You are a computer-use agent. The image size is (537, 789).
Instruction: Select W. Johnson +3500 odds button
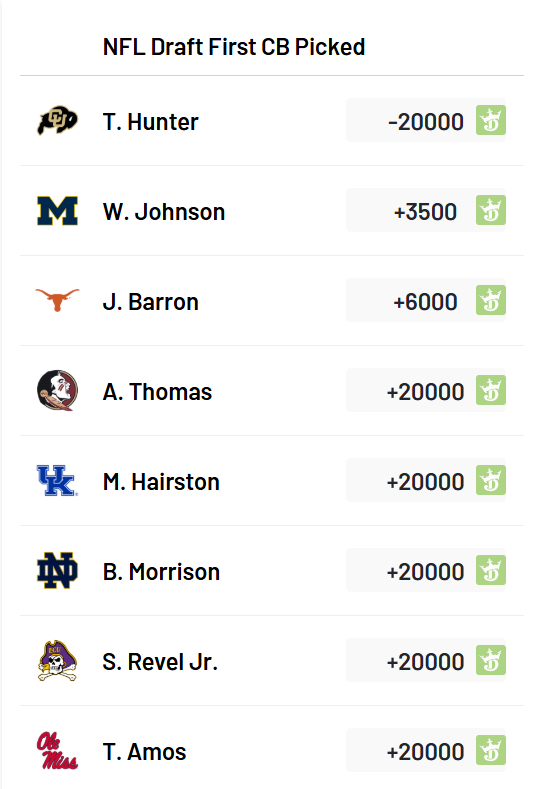click(426, 210)
